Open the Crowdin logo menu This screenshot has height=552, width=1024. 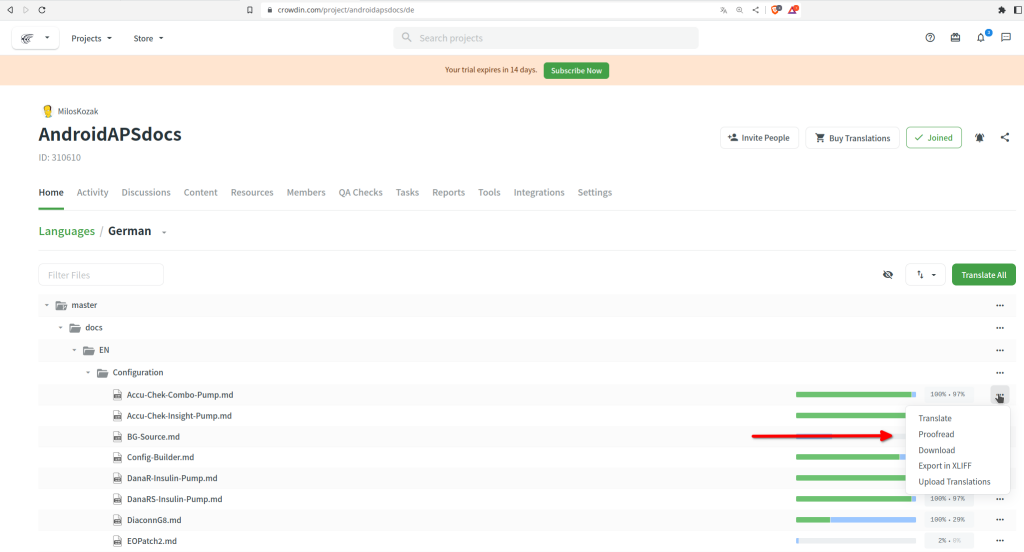pos(35,38)
